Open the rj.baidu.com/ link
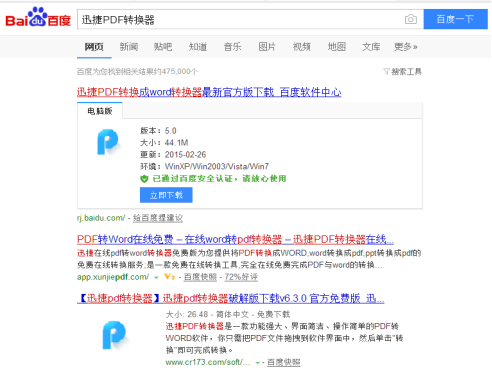Screen dimensions: 492x373 point(101,218)
